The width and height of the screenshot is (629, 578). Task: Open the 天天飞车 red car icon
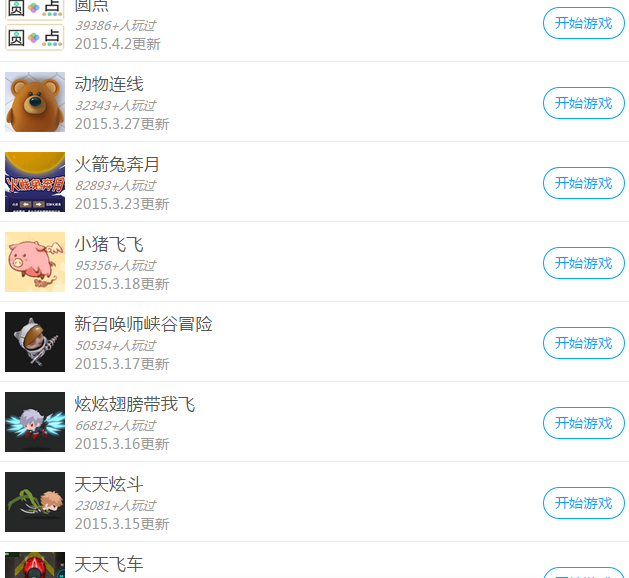pyautogui.click(x=35, y=565)
